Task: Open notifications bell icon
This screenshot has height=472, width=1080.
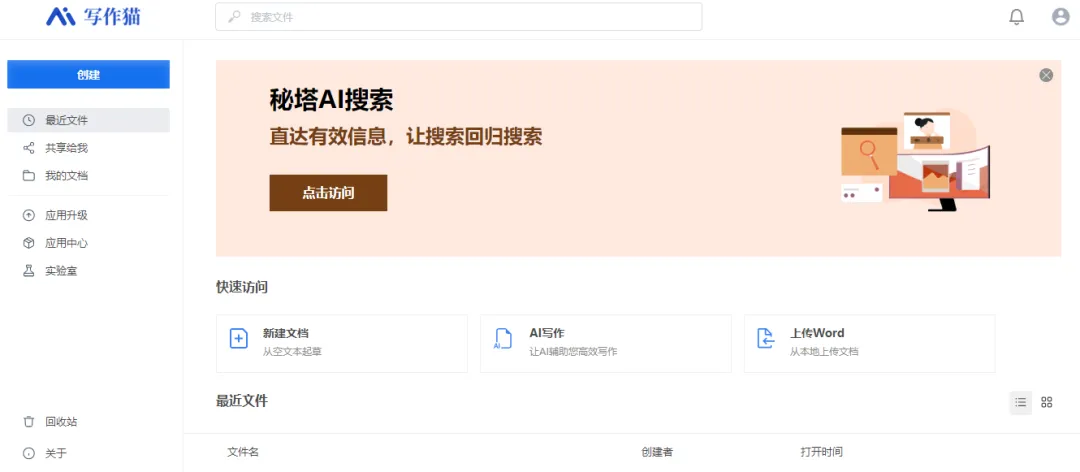Action: pos(1017,17)
